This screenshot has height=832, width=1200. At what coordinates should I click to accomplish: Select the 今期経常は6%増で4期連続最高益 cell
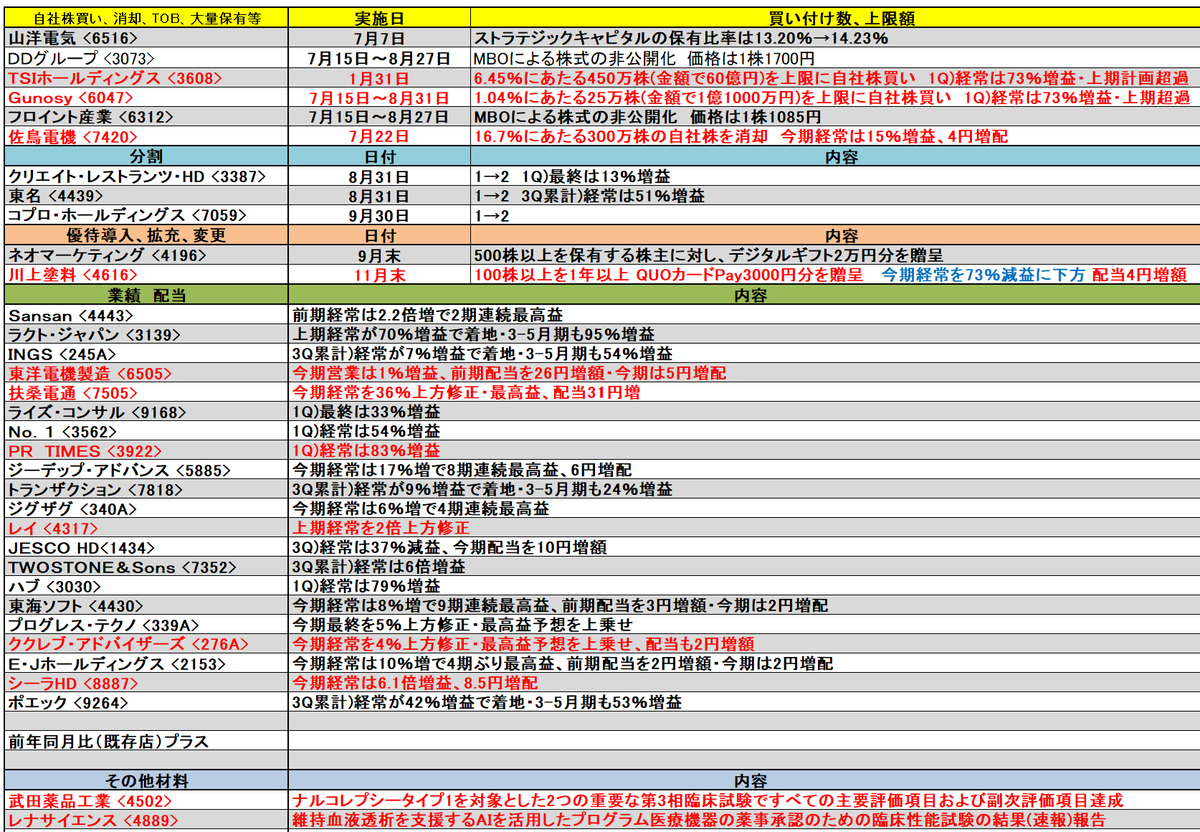742,508
